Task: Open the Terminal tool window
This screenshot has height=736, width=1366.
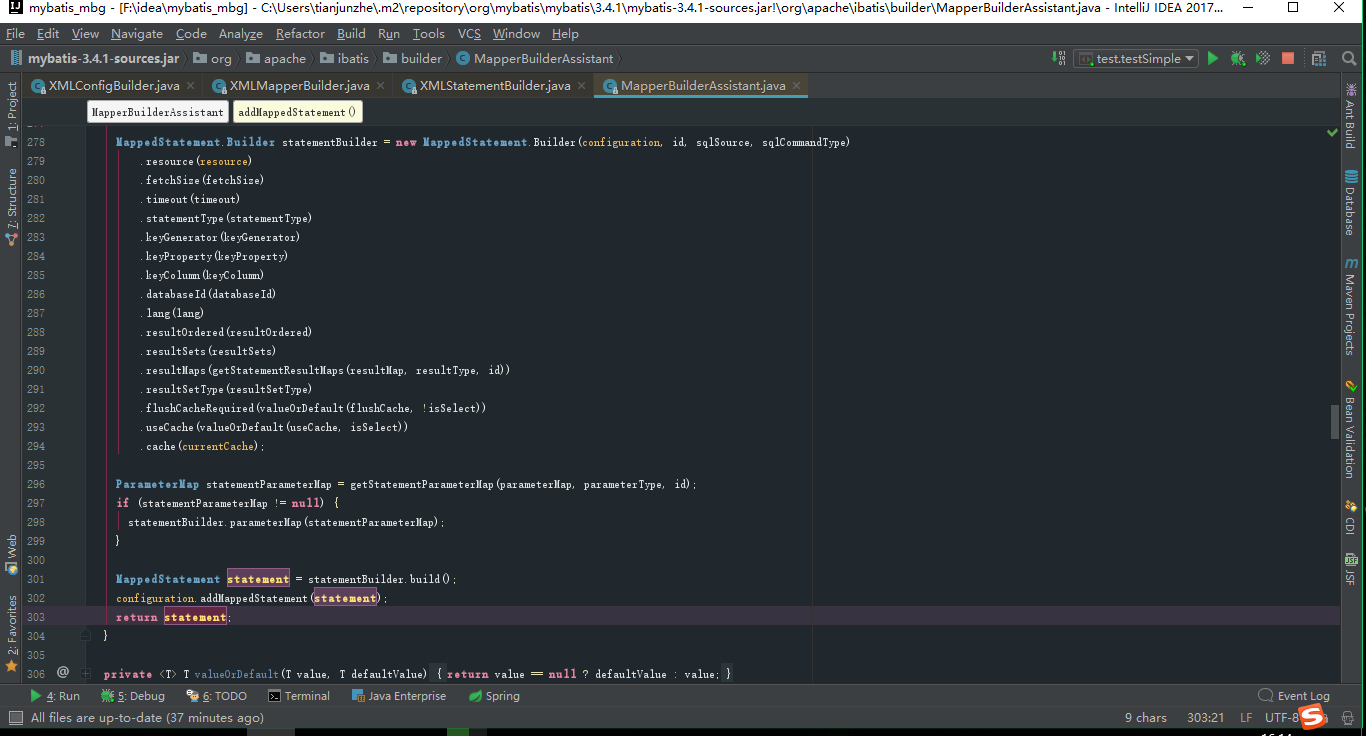Action: pos(299,695)
